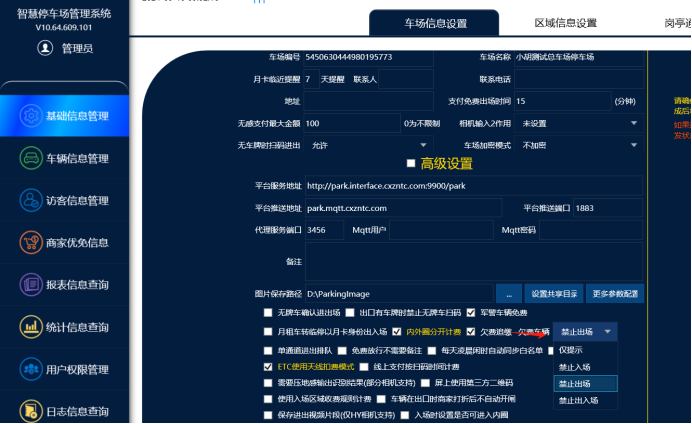Focus Mqtt密码 input field
692x424 pixels.
tap(591, 230)
